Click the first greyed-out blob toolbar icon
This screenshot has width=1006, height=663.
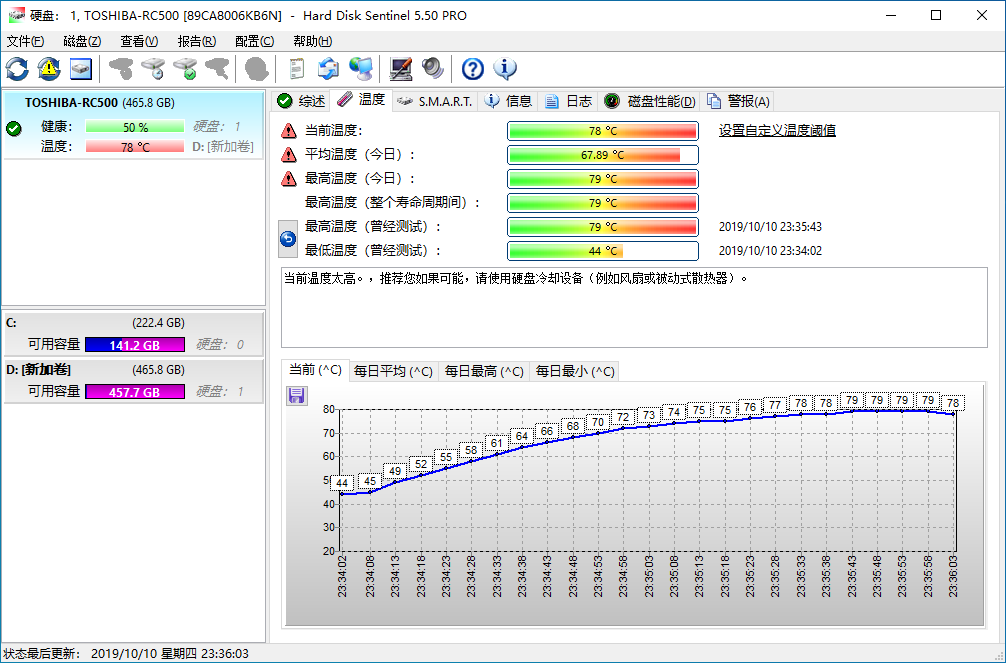[x=121, y=69]
